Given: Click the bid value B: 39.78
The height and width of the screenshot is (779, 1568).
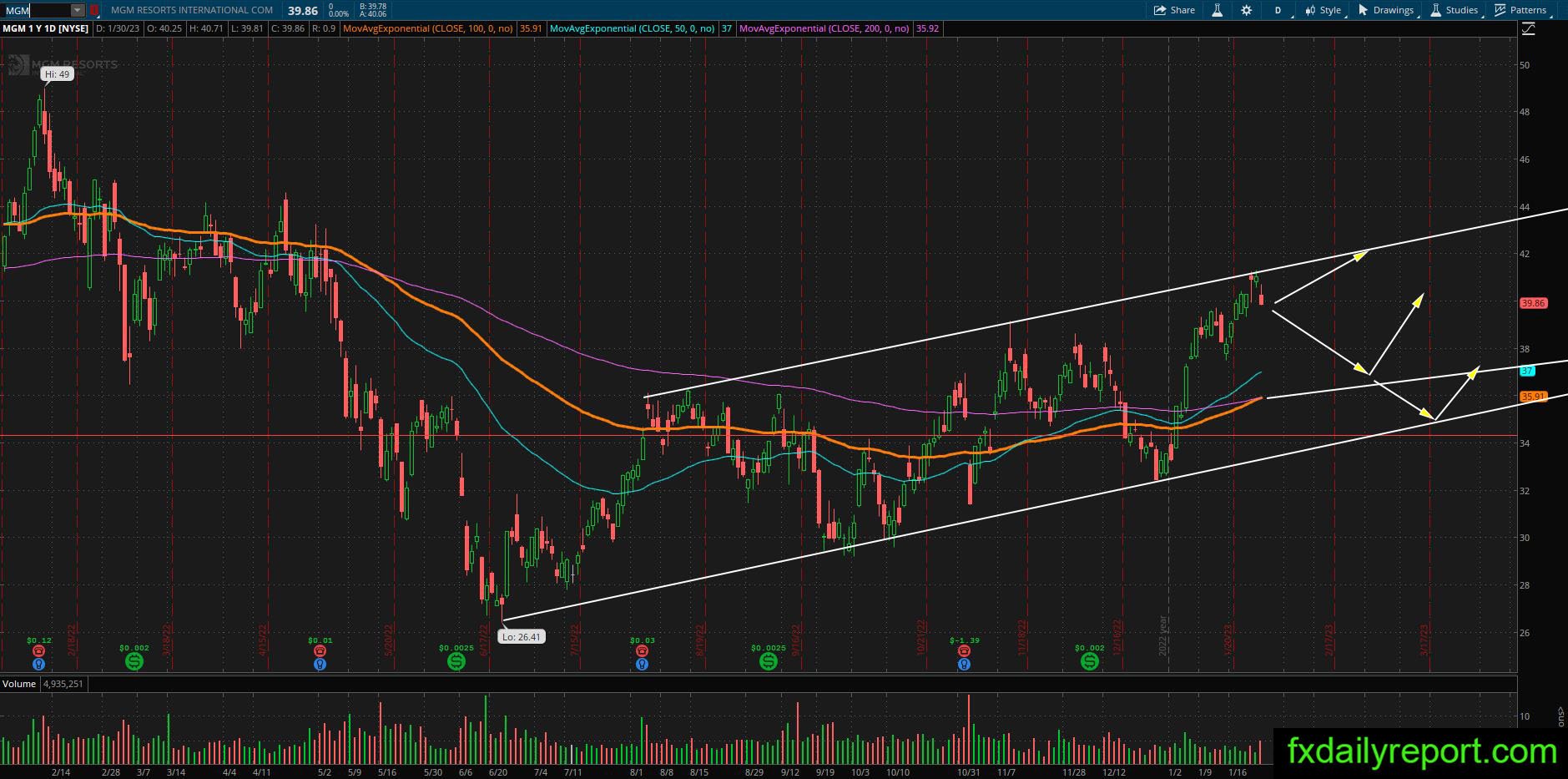Looking at the screenshot, I should pos(372,7).
